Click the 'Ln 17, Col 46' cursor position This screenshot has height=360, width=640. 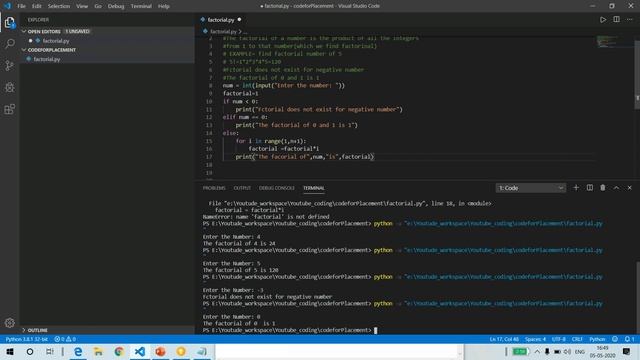[x=504, y=339]
